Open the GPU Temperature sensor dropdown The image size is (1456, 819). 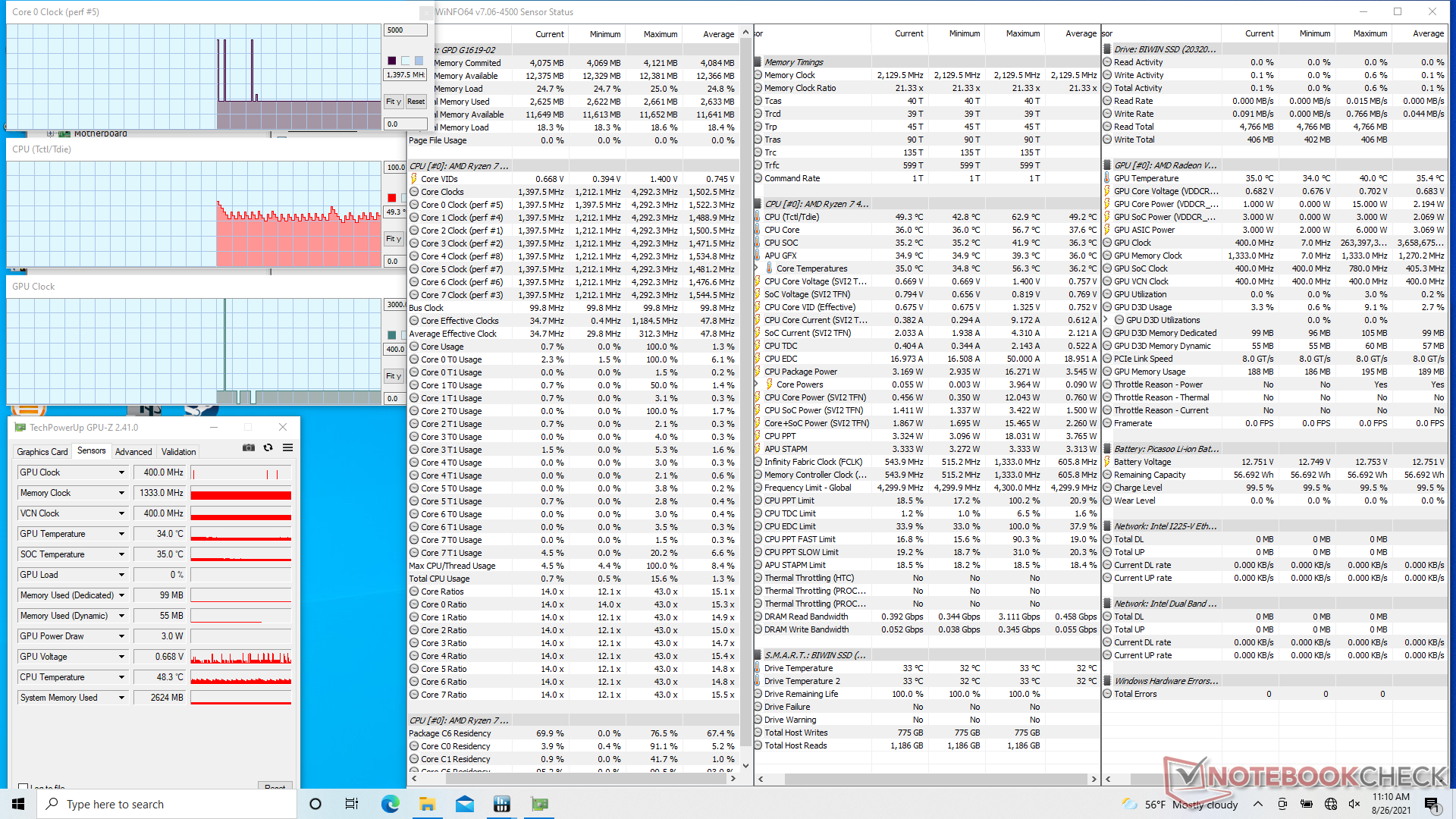coord(121,534)
